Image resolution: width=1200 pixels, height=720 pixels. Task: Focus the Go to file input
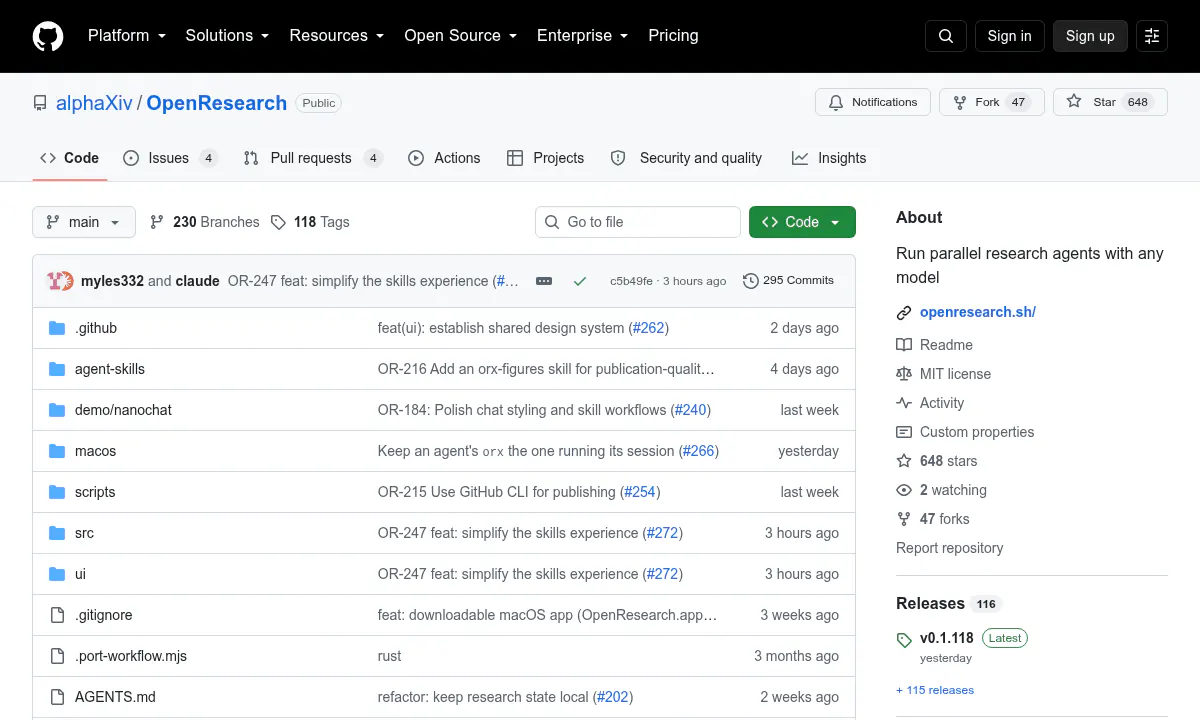click(638, 222)
